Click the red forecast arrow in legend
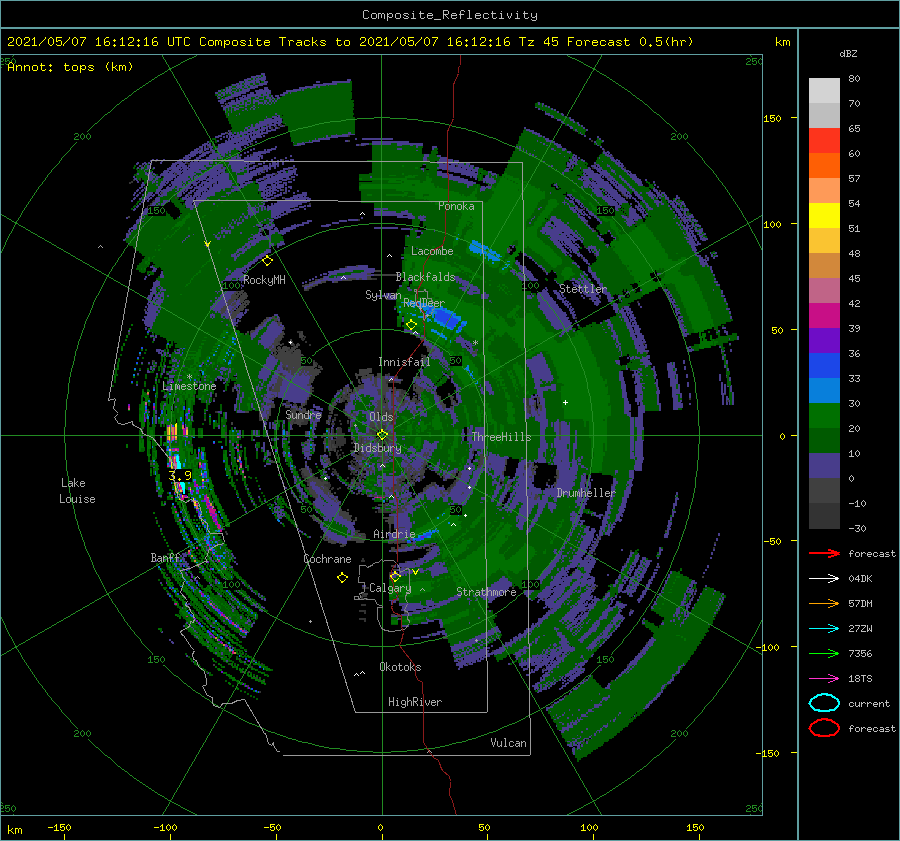Image resolution: width=900 pixels, height=841 pixels. [824, 553]
